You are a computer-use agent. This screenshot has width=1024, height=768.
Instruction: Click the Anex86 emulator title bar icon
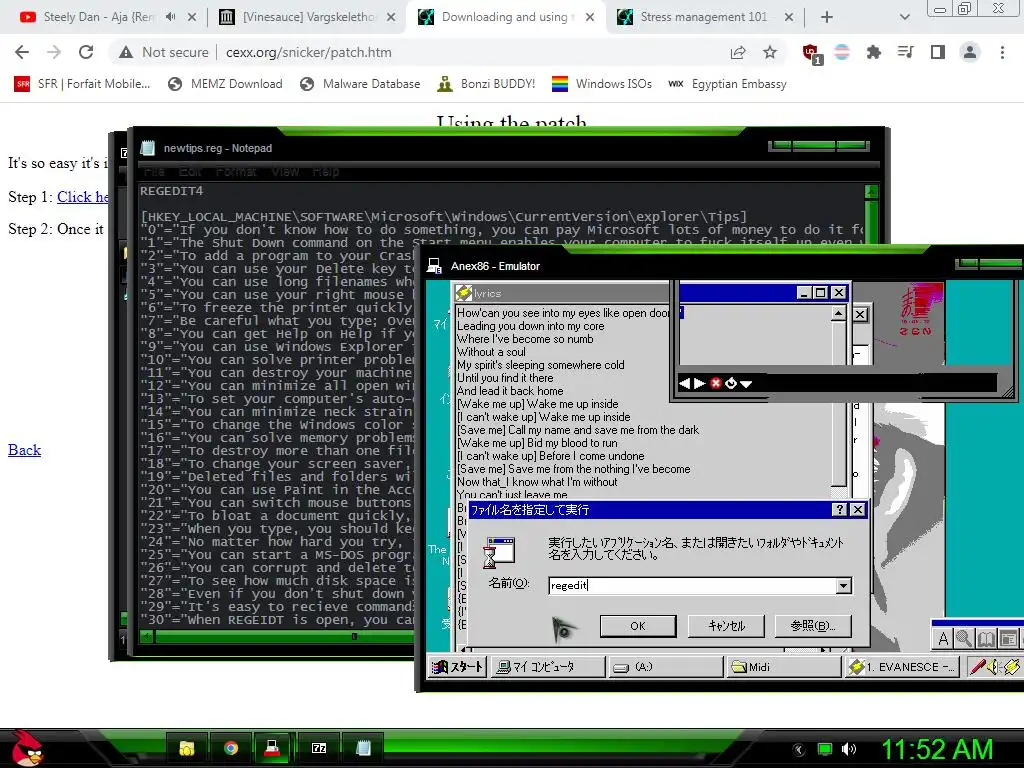click(434, 266)
